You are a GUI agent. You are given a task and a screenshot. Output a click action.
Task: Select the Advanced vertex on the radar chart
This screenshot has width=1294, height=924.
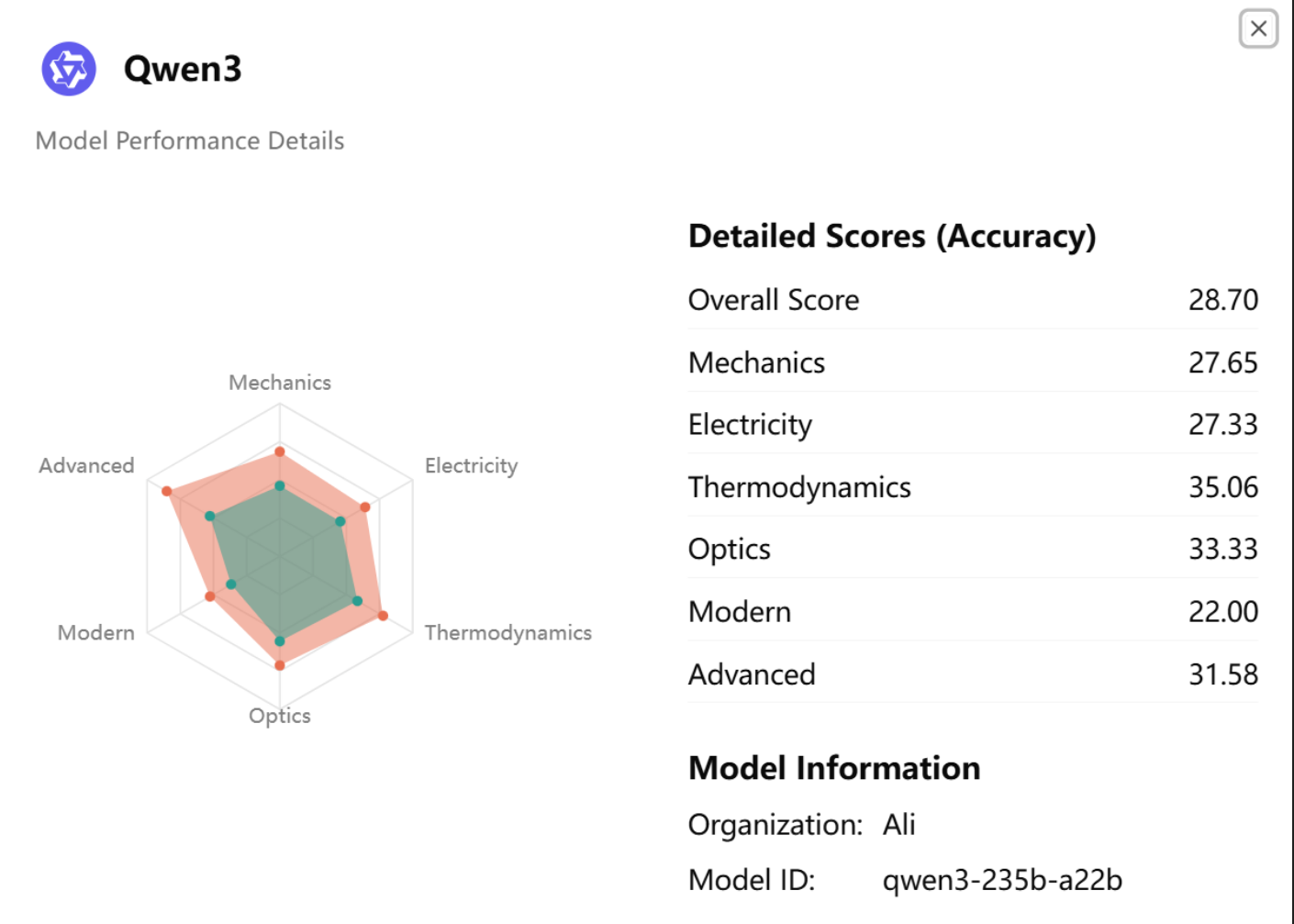168,492
